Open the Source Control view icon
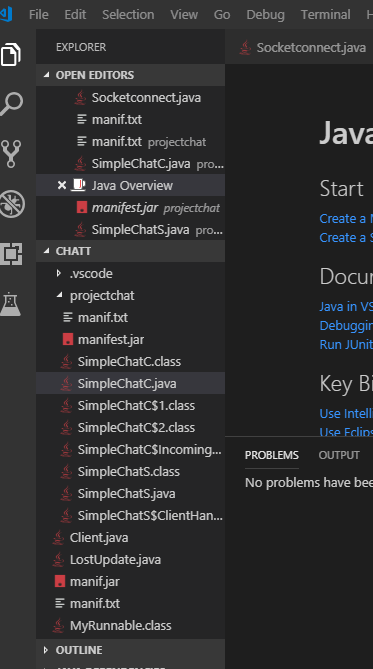373x669 pixels. tap(11, 154)
